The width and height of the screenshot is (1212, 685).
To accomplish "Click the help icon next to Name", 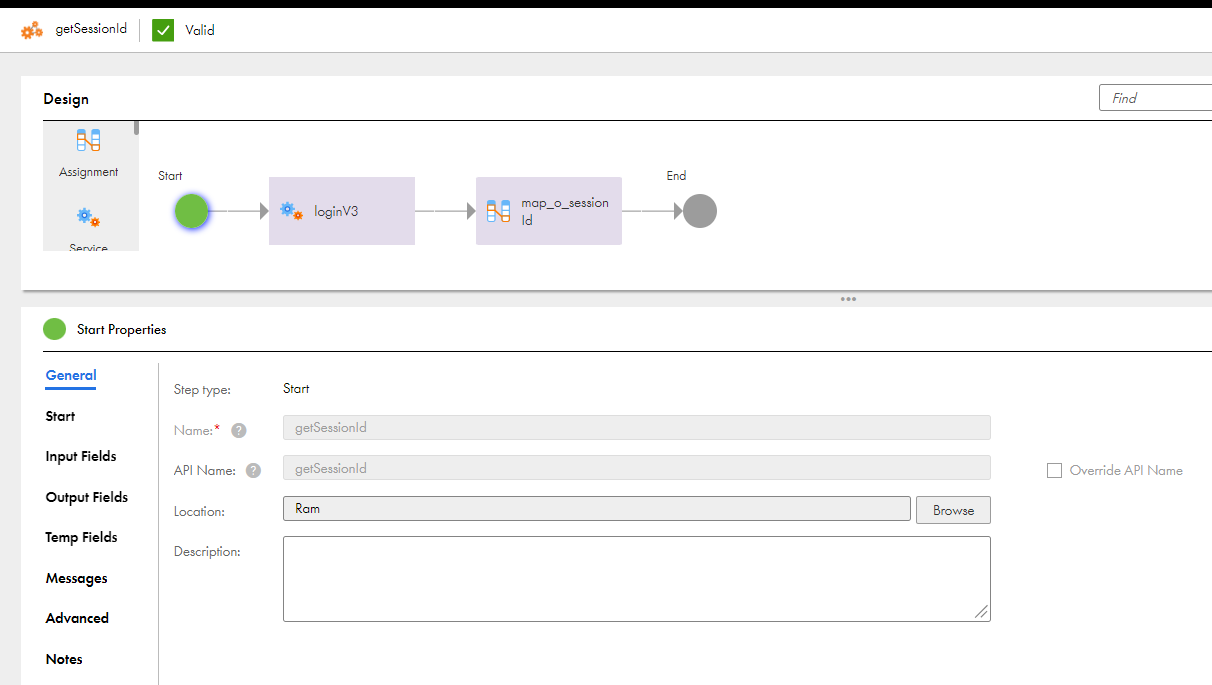I will pos(239,430).
